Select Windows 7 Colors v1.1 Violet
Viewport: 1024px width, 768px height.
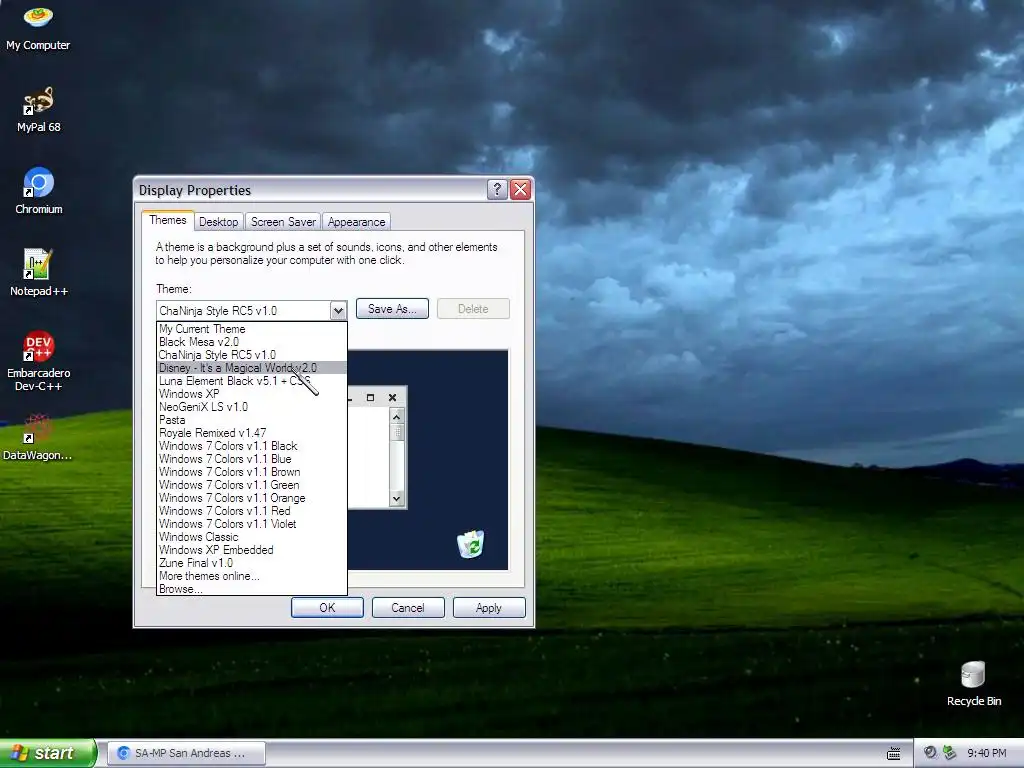(252, 524)
